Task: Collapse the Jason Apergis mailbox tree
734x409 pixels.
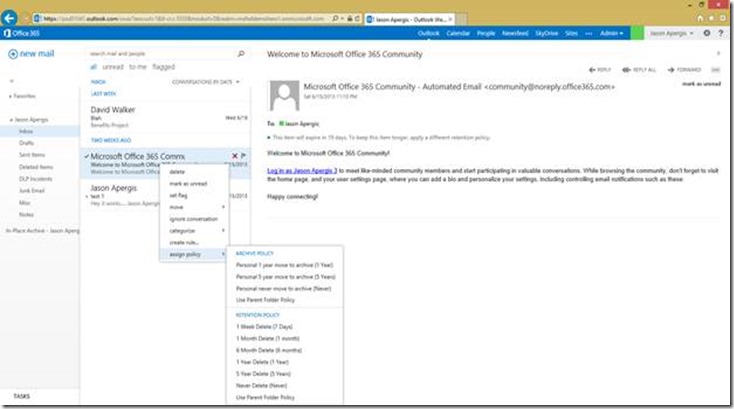Action: click(11, 120)
